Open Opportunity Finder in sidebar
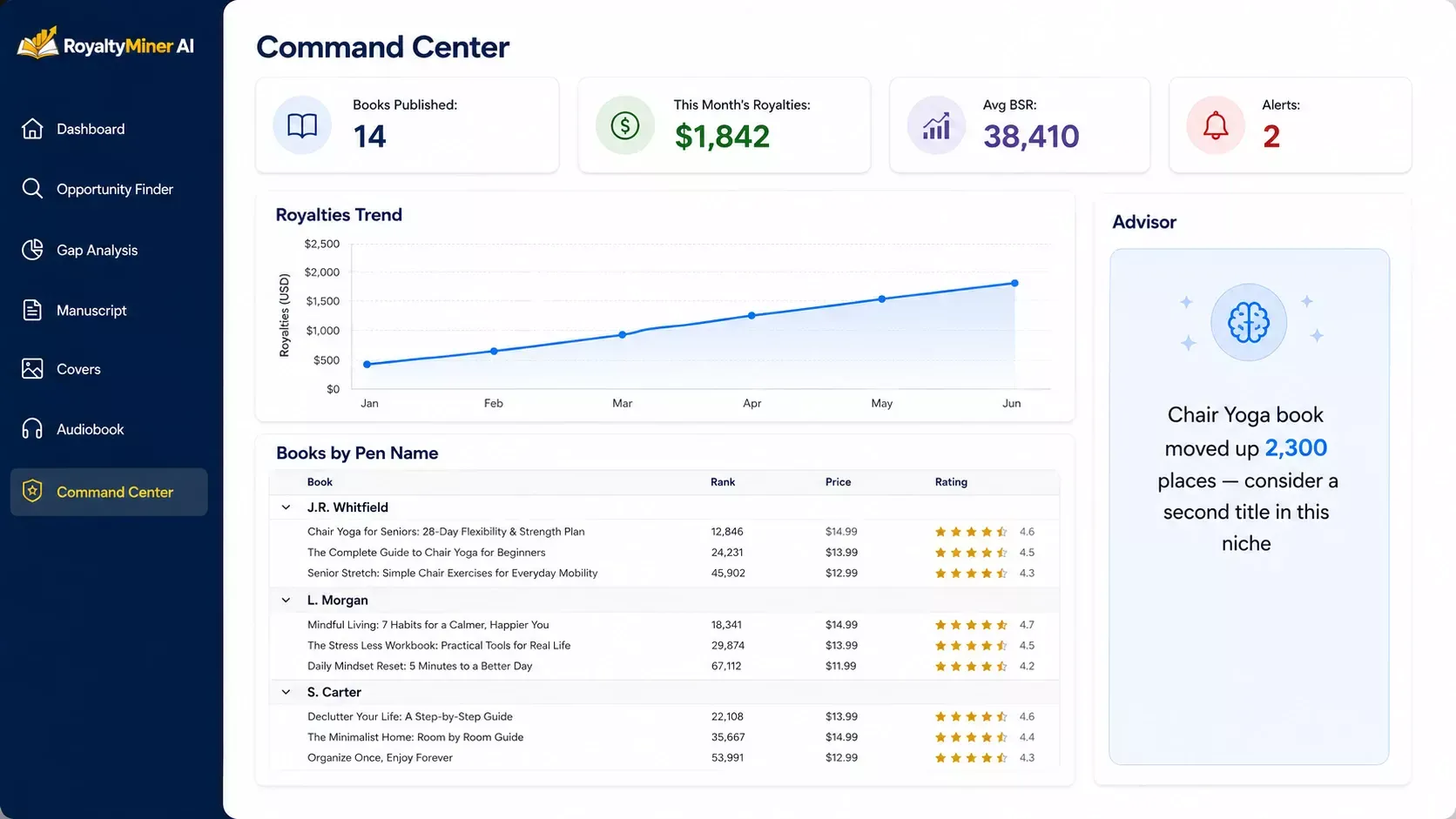The image size is (1456, 819). click(109, 189)
